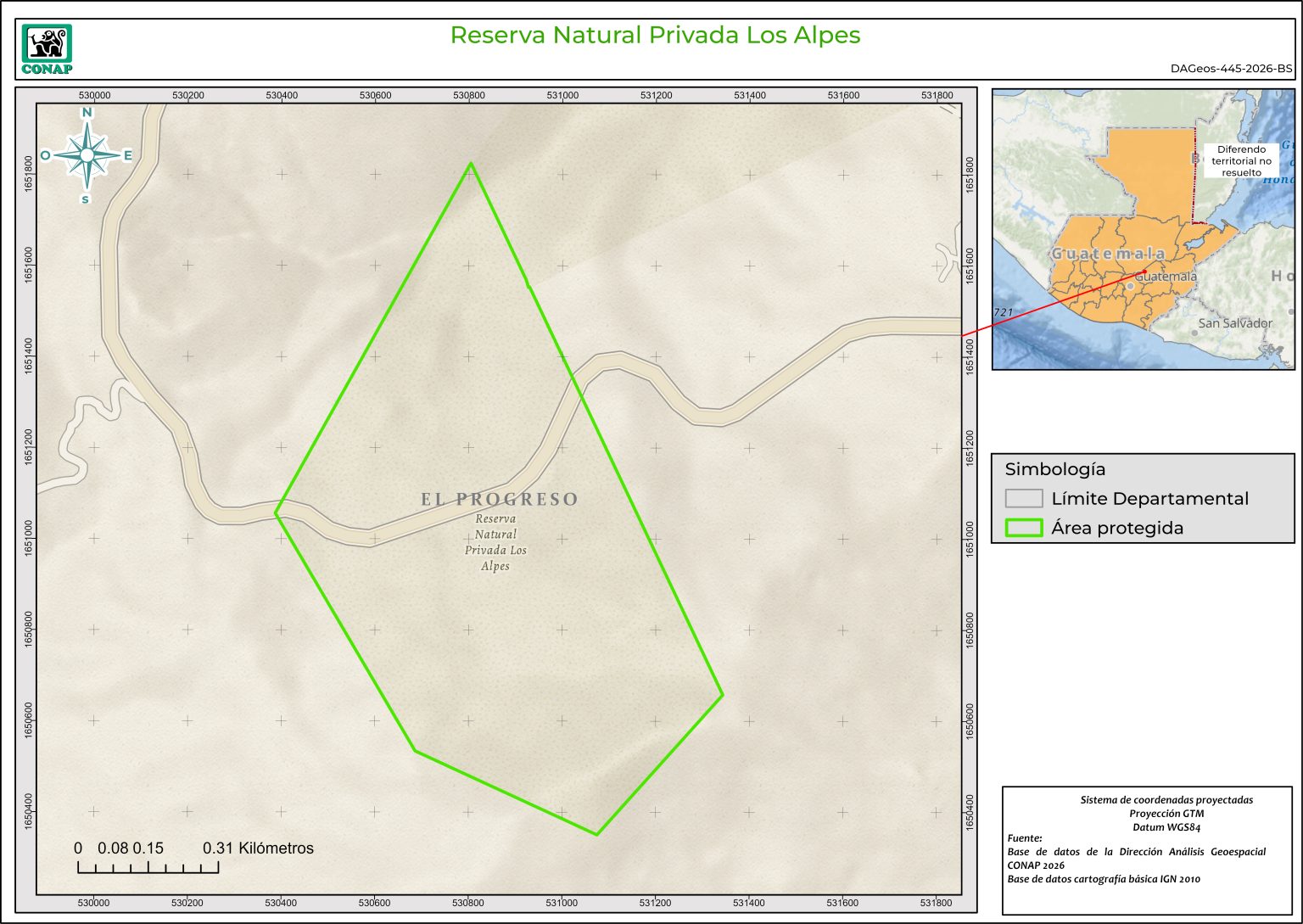1303x924 pixels.
Task: Click the compass rose on the map
Action: (87, 154)
